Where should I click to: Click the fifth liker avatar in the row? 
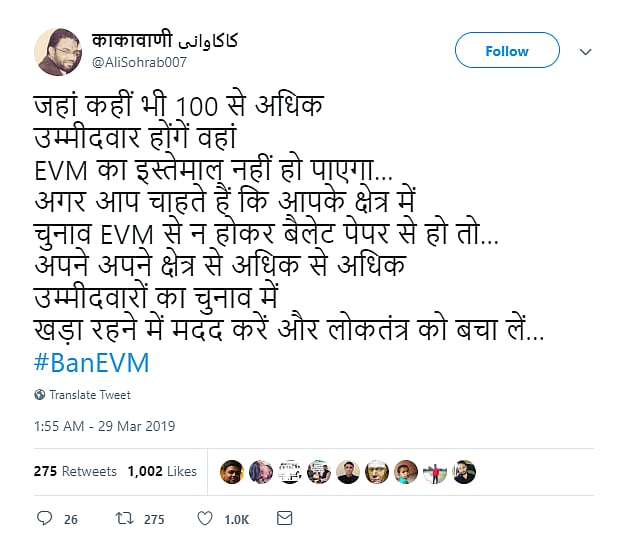click(347, 472)
